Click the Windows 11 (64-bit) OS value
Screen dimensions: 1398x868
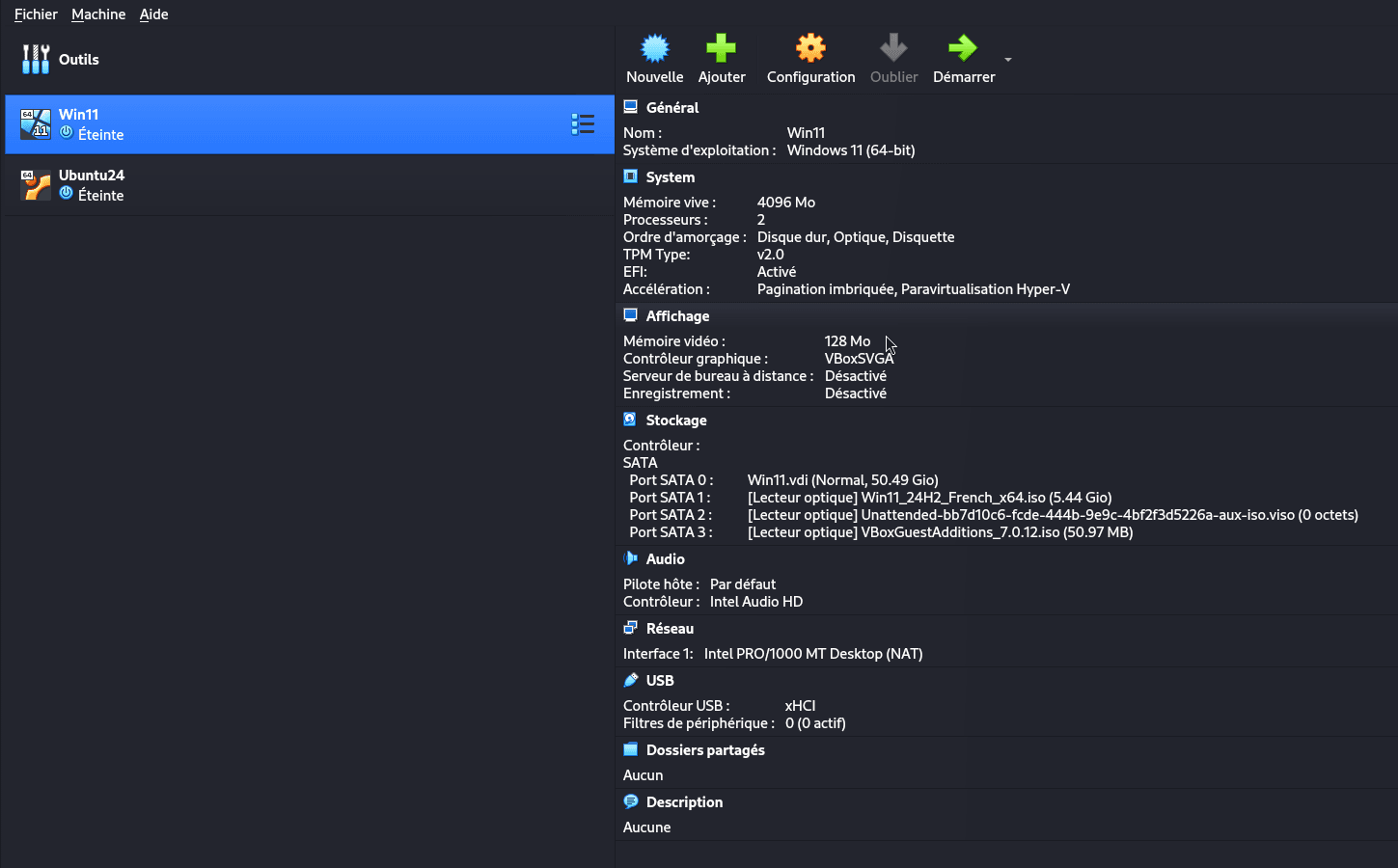851,150
